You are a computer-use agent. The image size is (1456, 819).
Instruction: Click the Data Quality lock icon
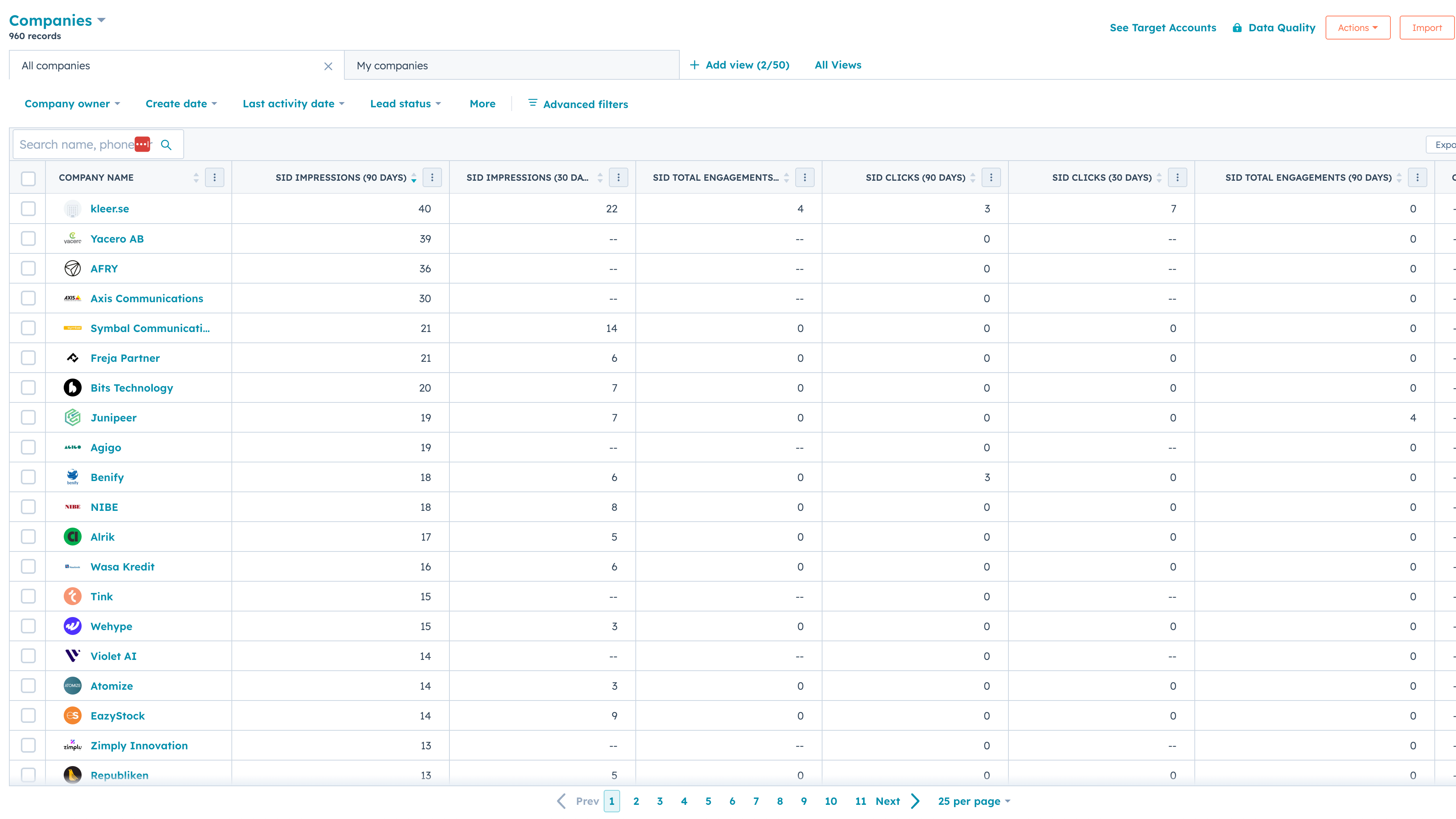1237,27
